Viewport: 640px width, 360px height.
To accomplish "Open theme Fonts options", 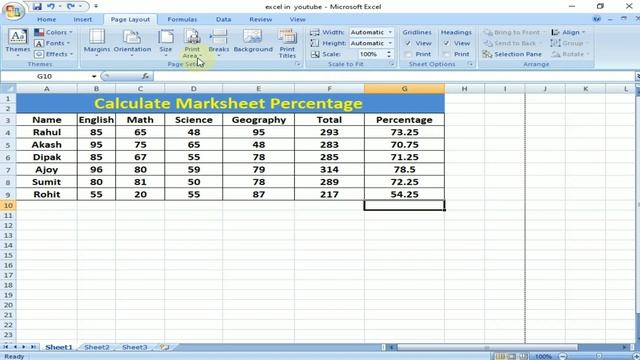I will (x=52, y=43).
